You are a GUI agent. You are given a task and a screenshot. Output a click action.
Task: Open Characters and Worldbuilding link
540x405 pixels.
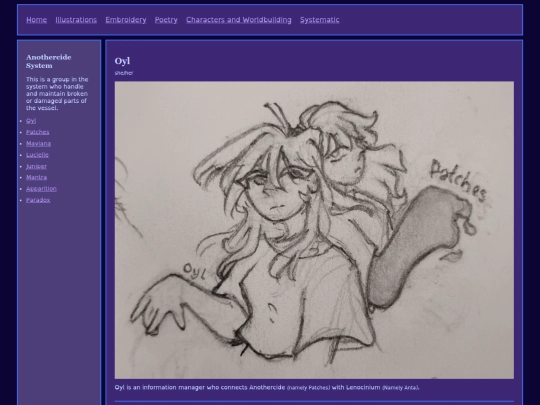tap(239, 20)
